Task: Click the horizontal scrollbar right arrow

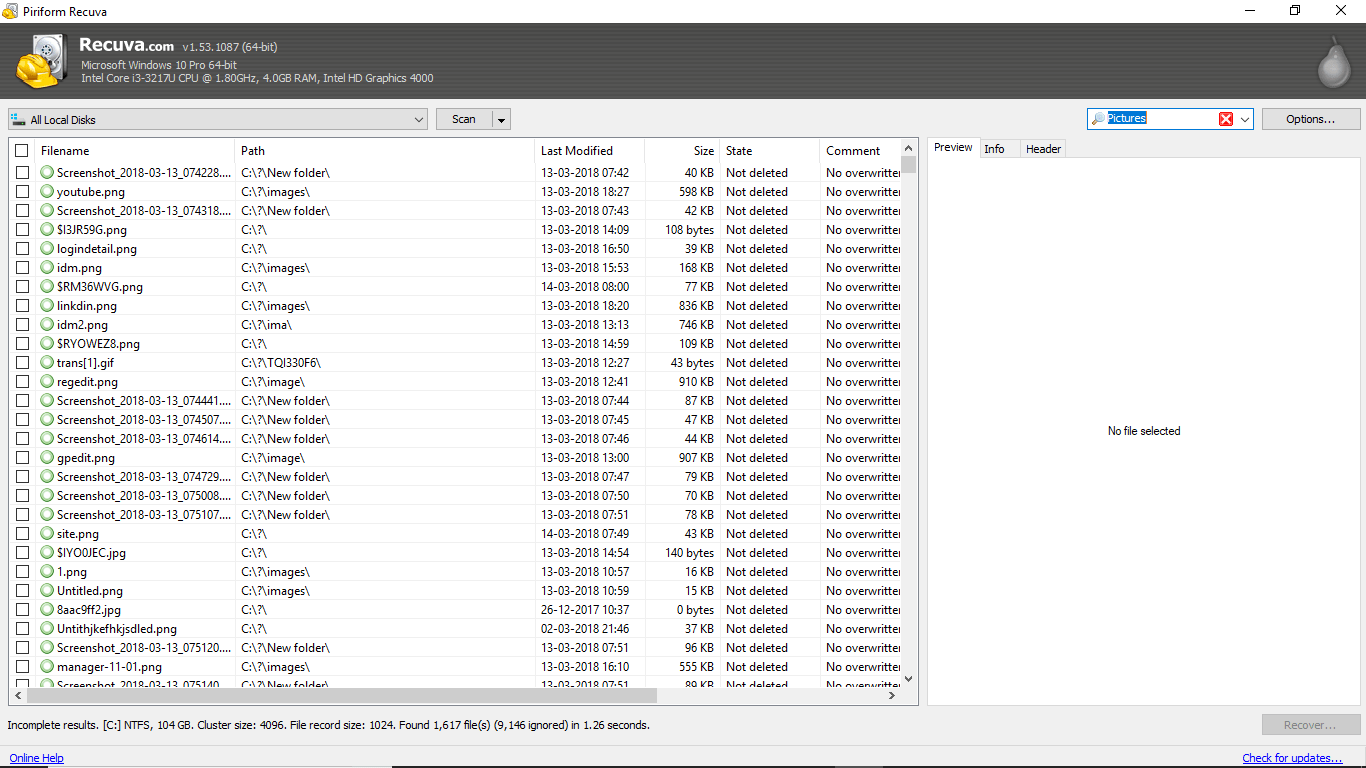Action: pos(892,696)
